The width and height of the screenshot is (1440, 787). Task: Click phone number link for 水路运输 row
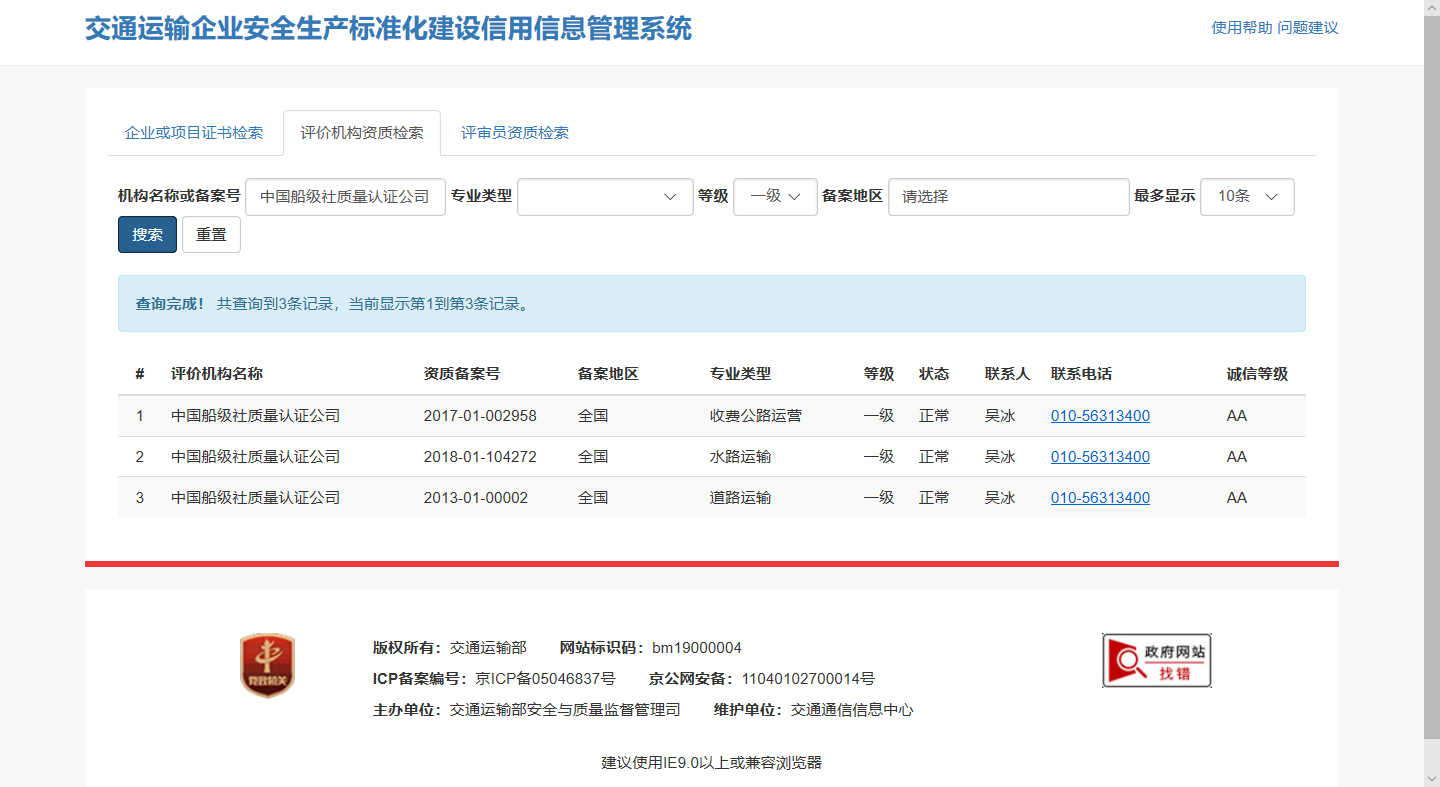(1100, 457)
